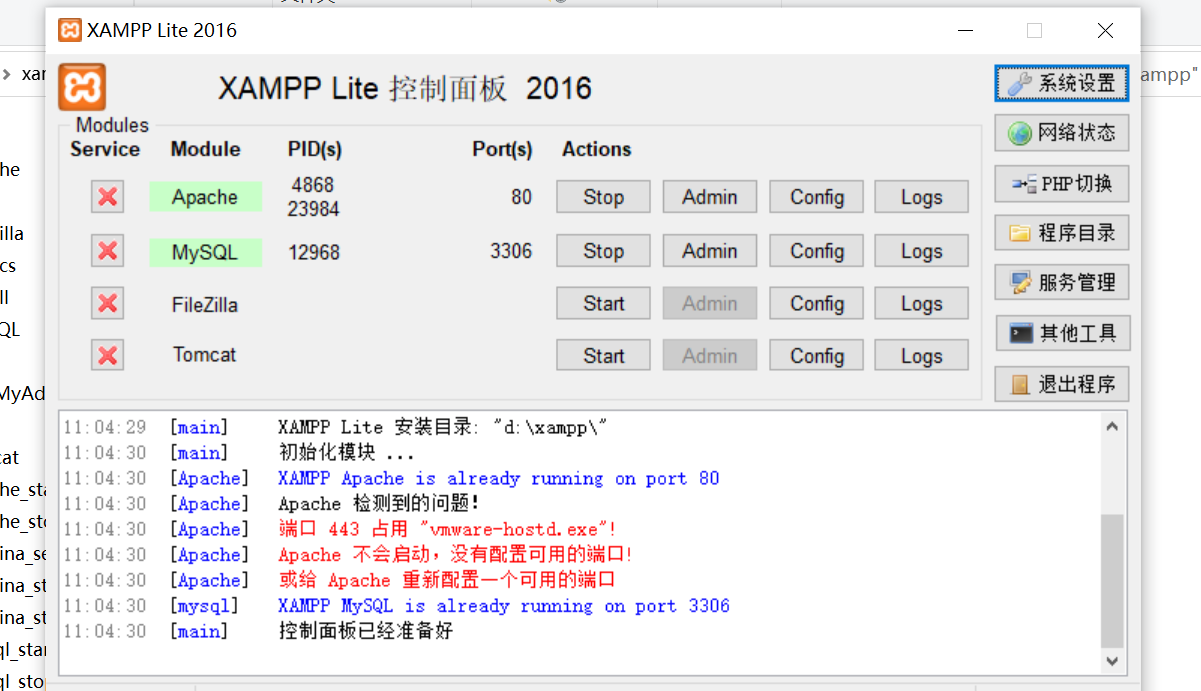
Task: Click Apache PID 23984
Action: [x=313, y=209]
